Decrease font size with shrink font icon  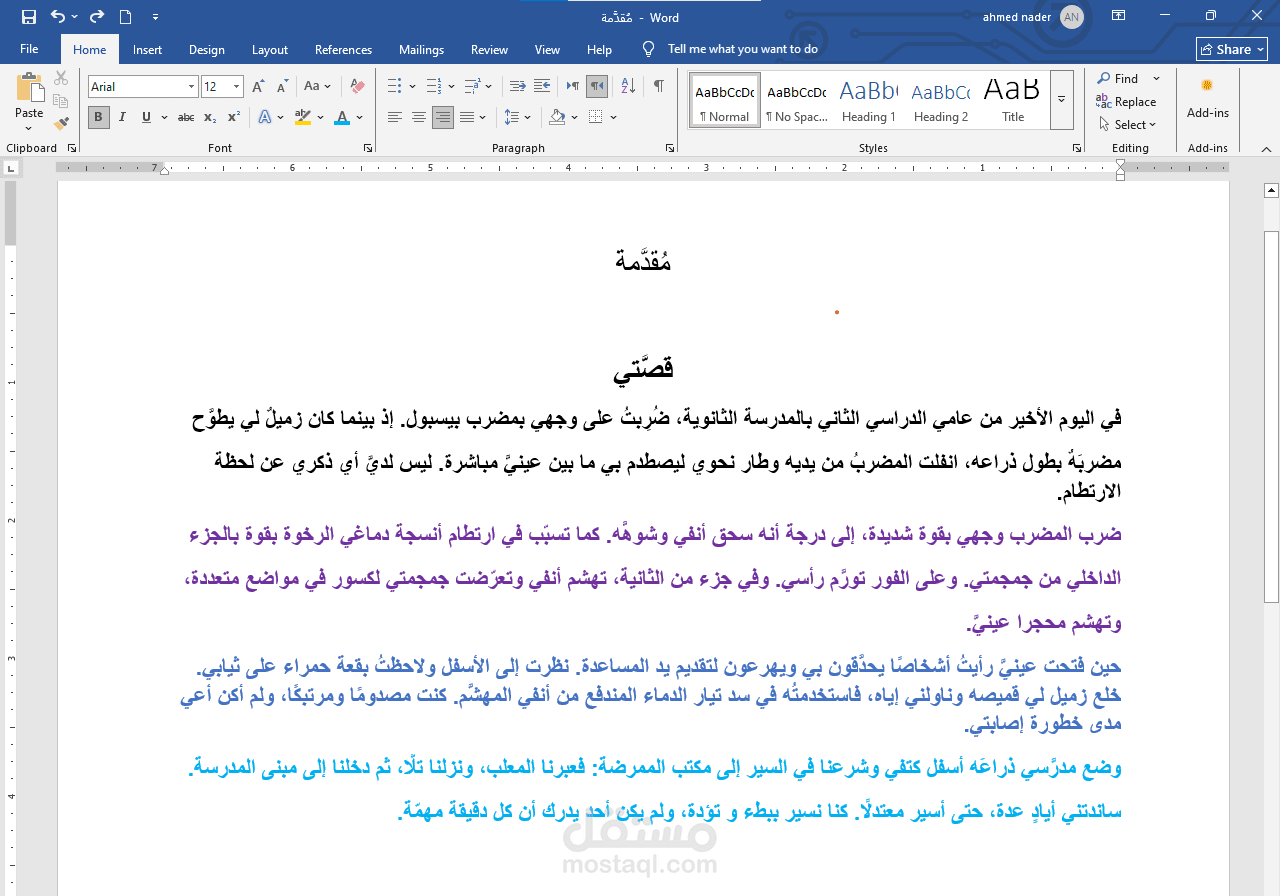click(x=280, y=87)
